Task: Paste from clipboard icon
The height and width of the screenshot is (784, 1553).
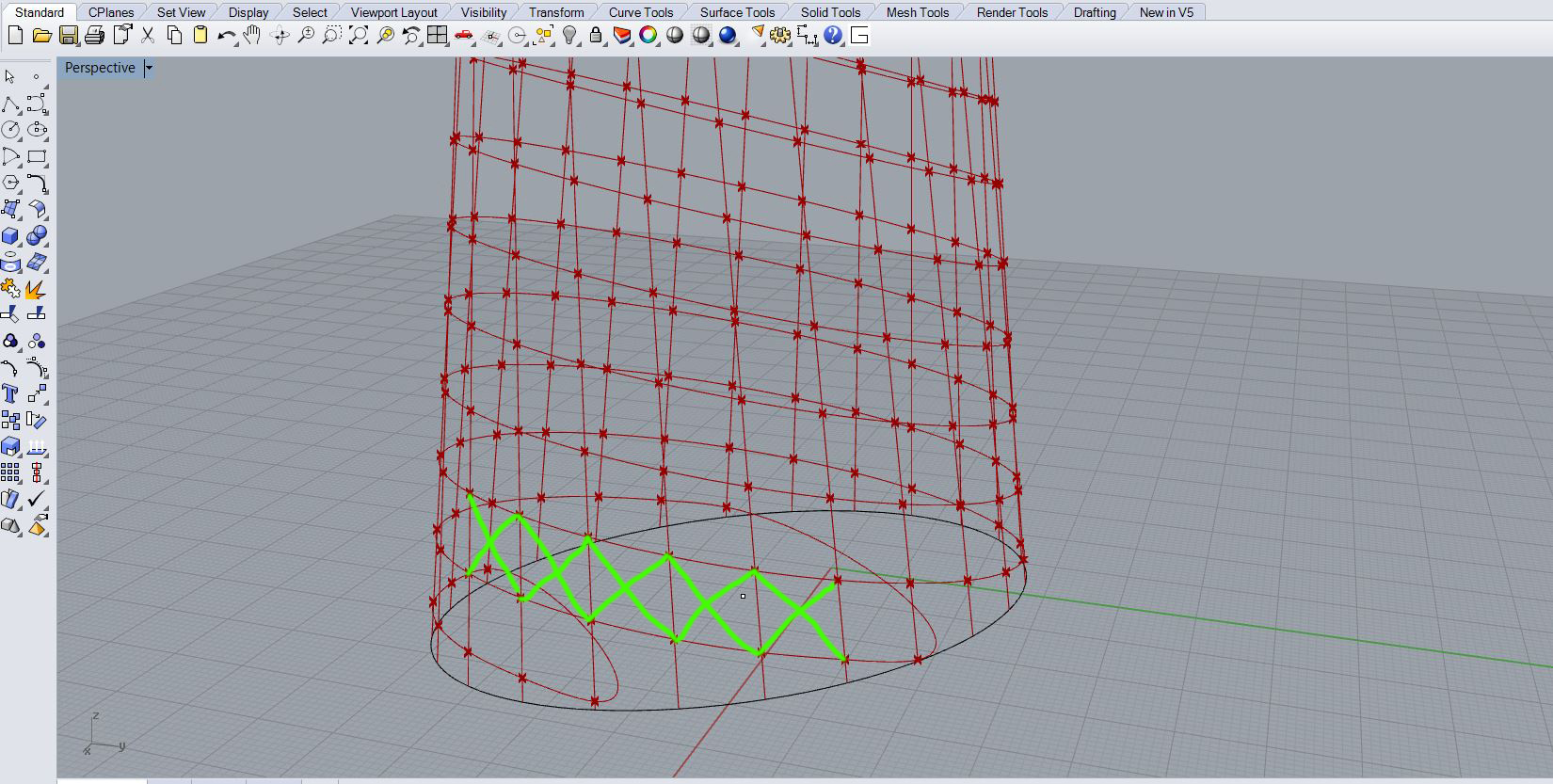Action: click(x=200, y=36)
